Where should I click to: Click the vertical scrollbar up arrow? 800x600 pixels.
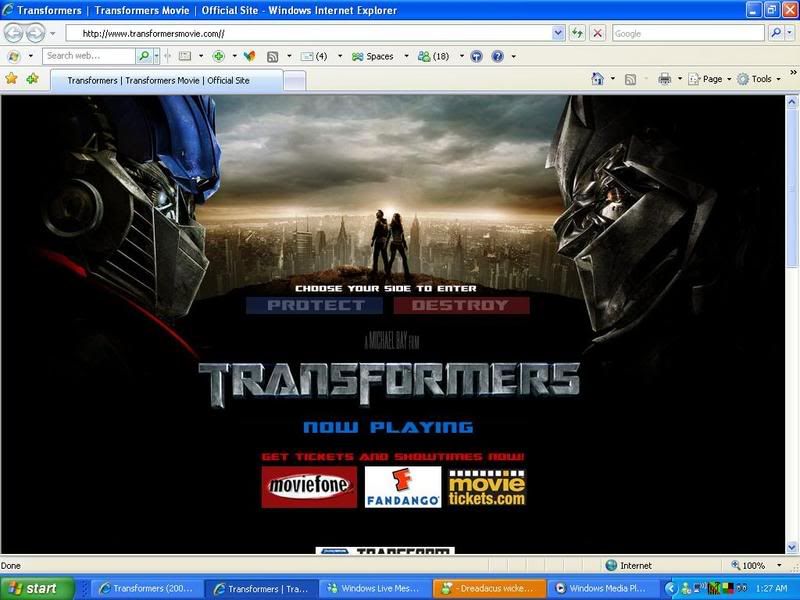[792, 102]
